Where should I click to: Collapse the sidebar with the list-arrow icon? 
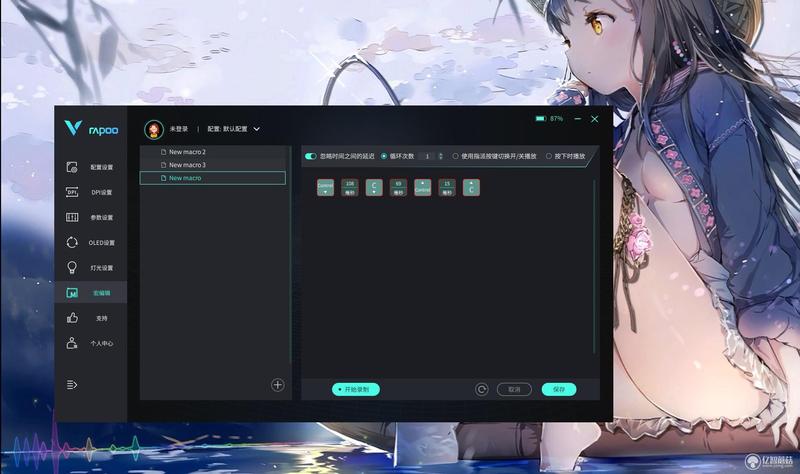[x=71, y=384]
